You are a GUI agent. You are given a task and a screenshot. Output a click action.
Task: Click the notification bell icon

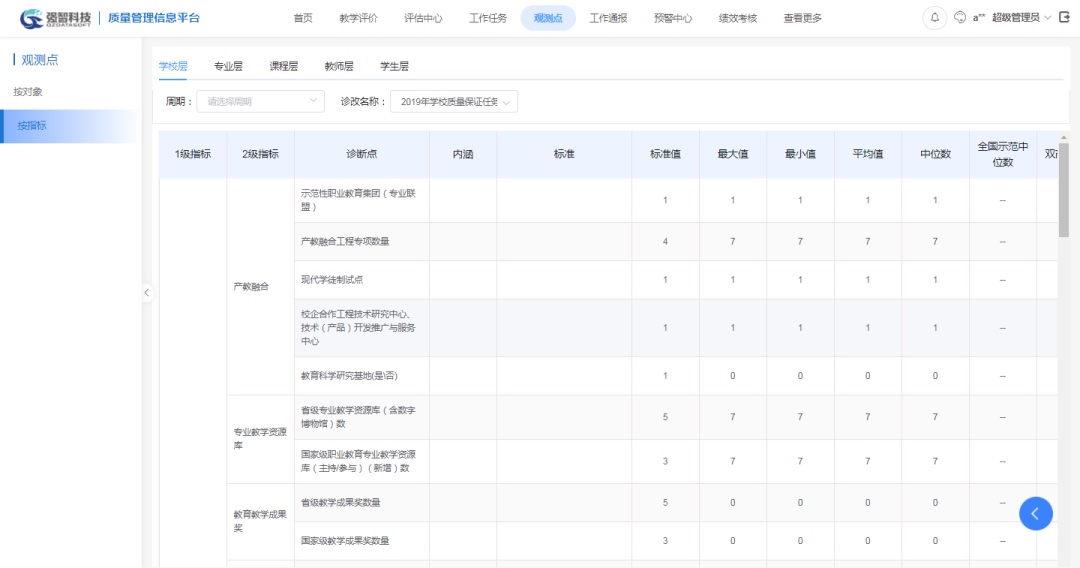click(x=935, y=18)
